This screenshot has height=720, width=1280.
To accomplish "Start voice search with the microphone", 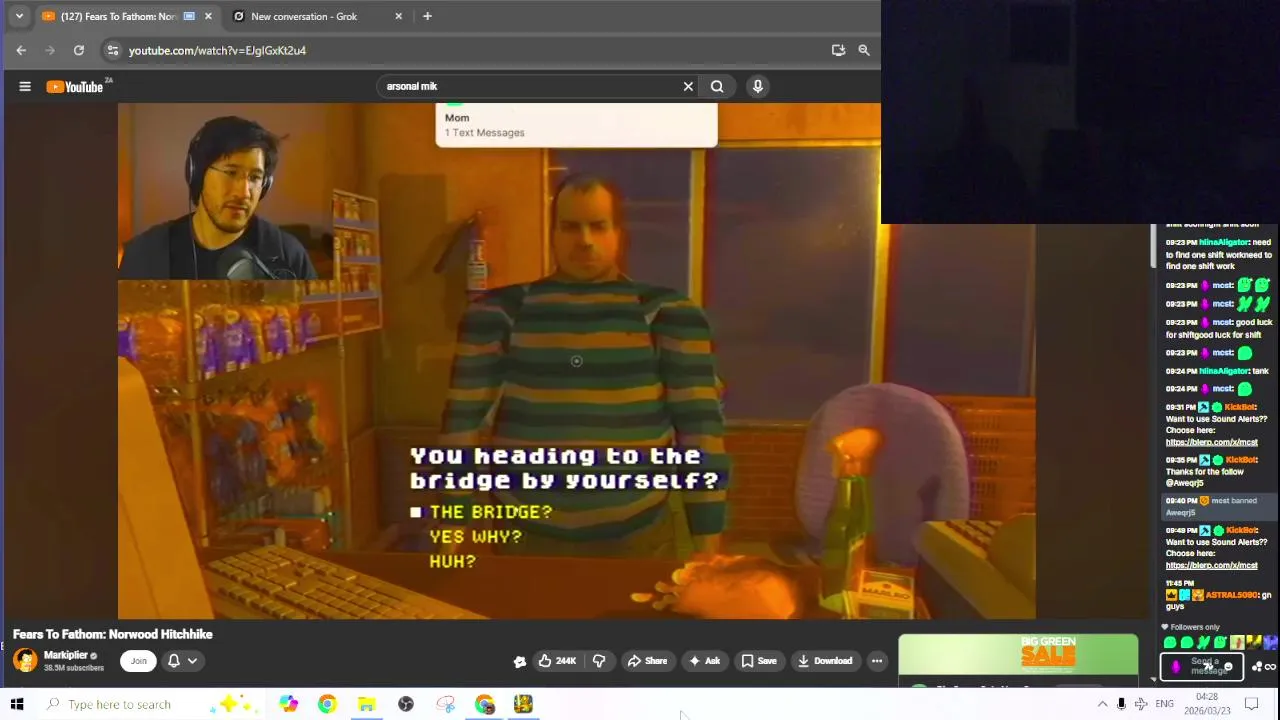I will [757, 86].
